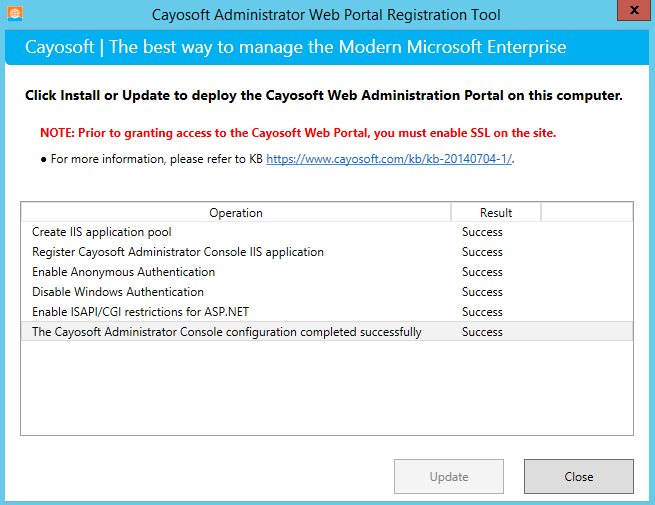Screen dimensions: 655x505
Task: Click the red NOTE about enabling SSL
Action: click(298, 133)
